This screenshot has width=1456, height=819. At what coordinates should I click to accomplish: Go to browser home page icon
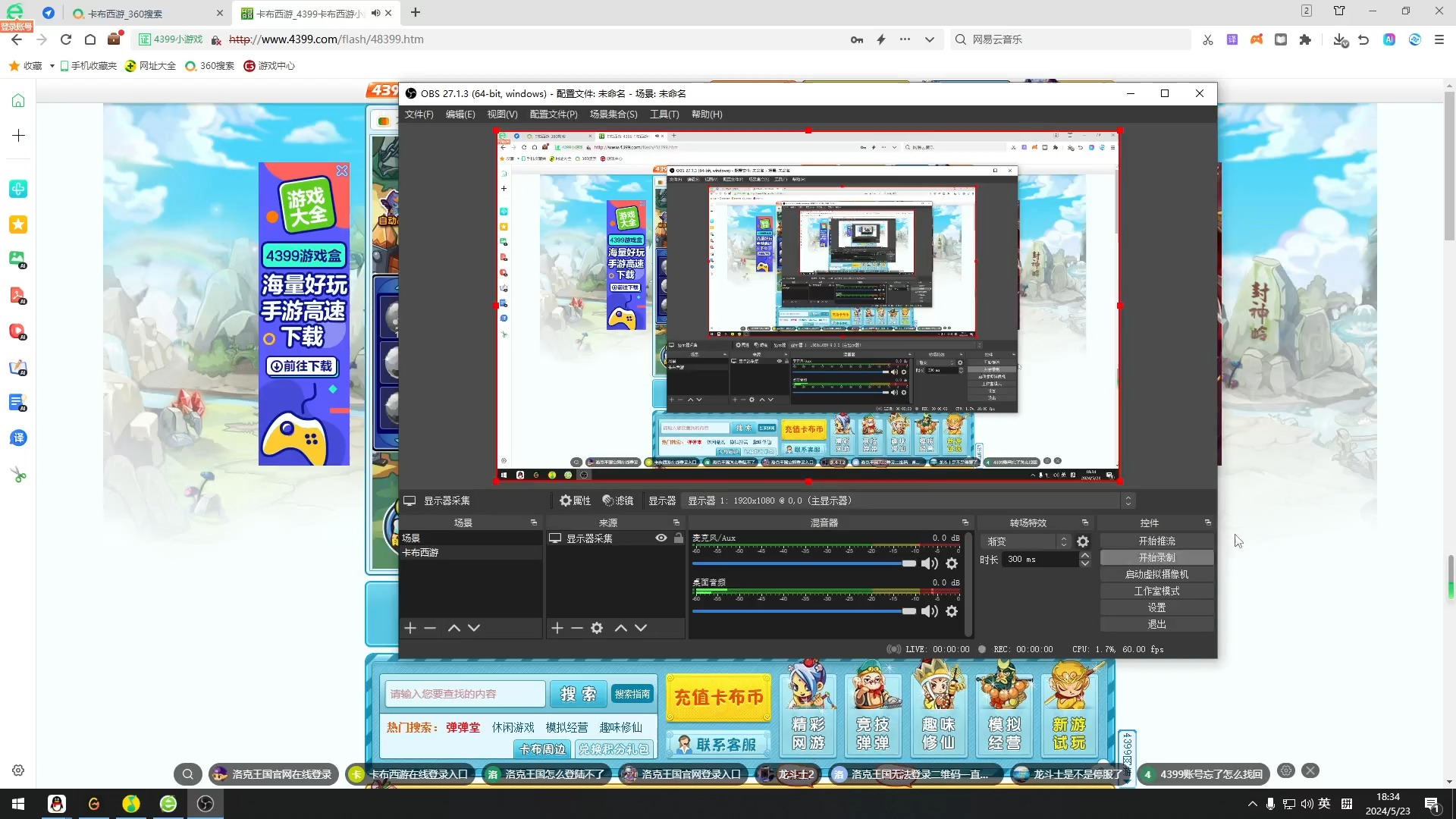(x=90, y=39)
